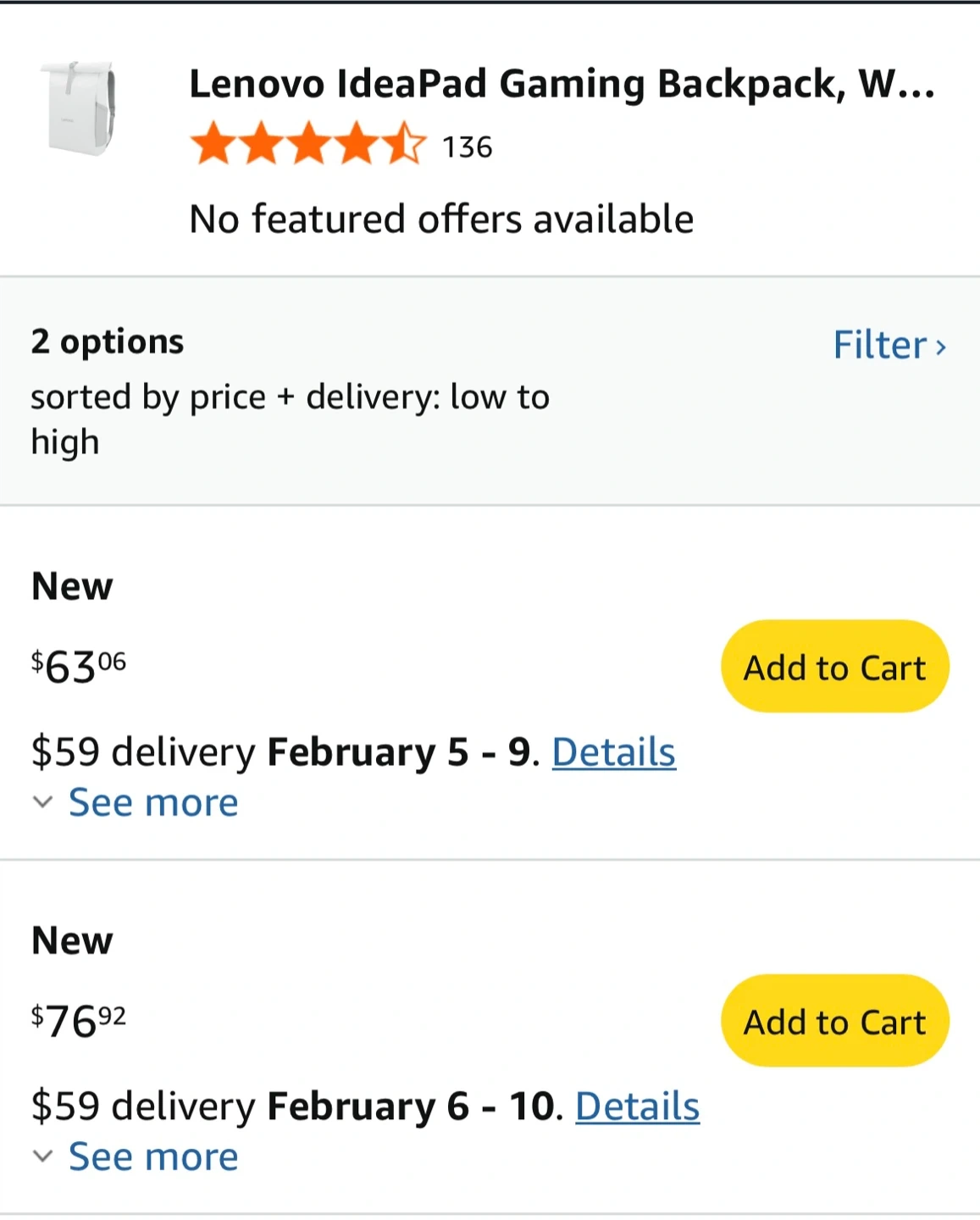The image size is (980, 1220).
Task: Click the orange star rating icons
Action: click(308, 144)
